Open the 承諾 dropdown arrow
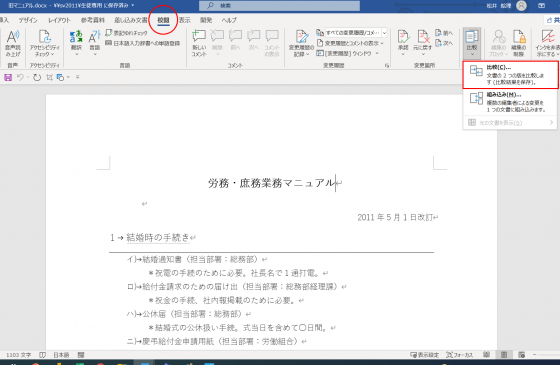Screen dimensions: 560x365 click(x=403, y=54)
